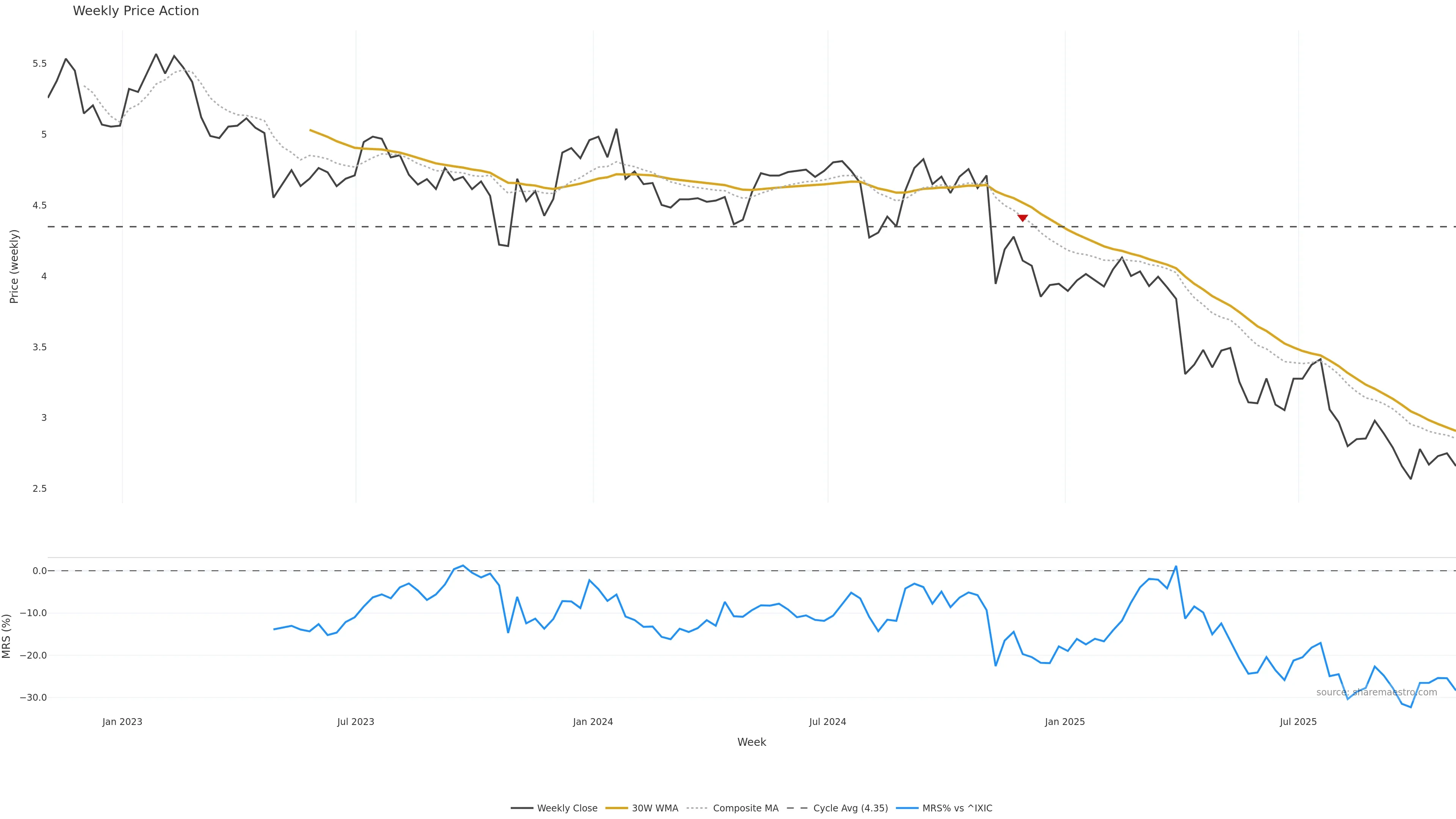Select the Jul 2025 x-axis label
The image size is (1456, 819).
(1298, 722)
